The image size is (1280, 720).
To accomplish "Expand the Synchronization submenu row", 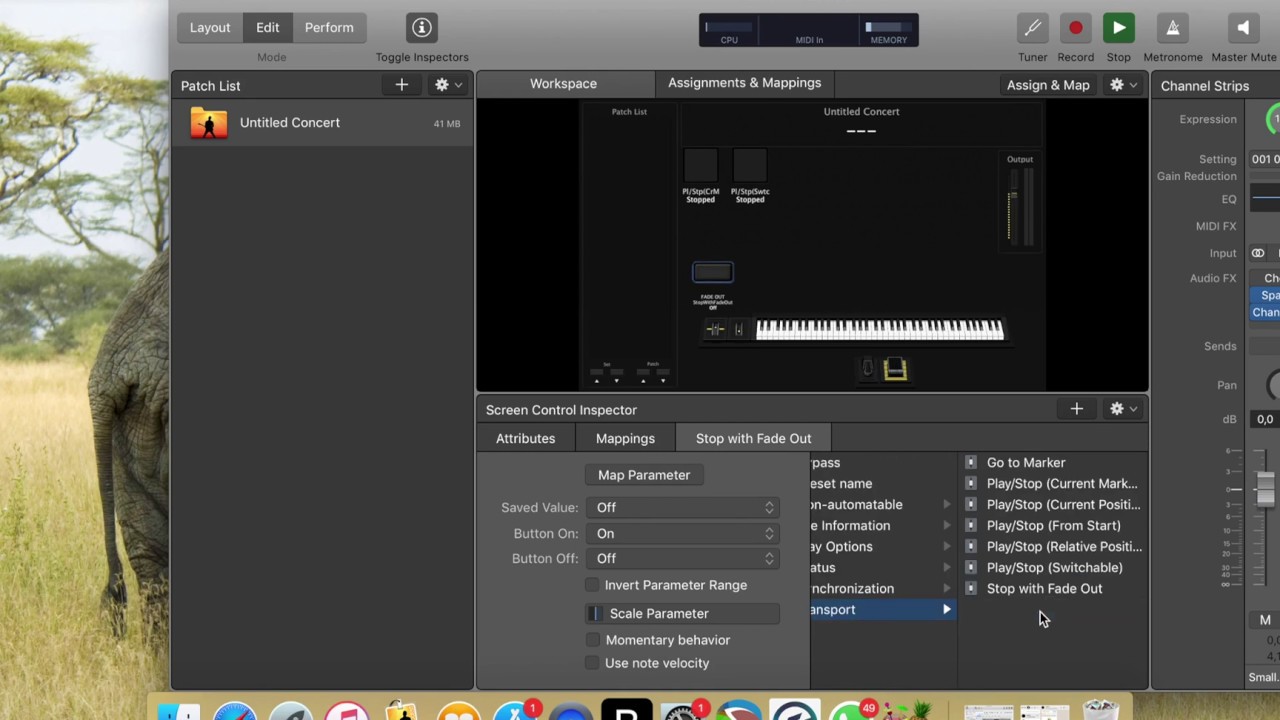I will click(x=883, y=588).
